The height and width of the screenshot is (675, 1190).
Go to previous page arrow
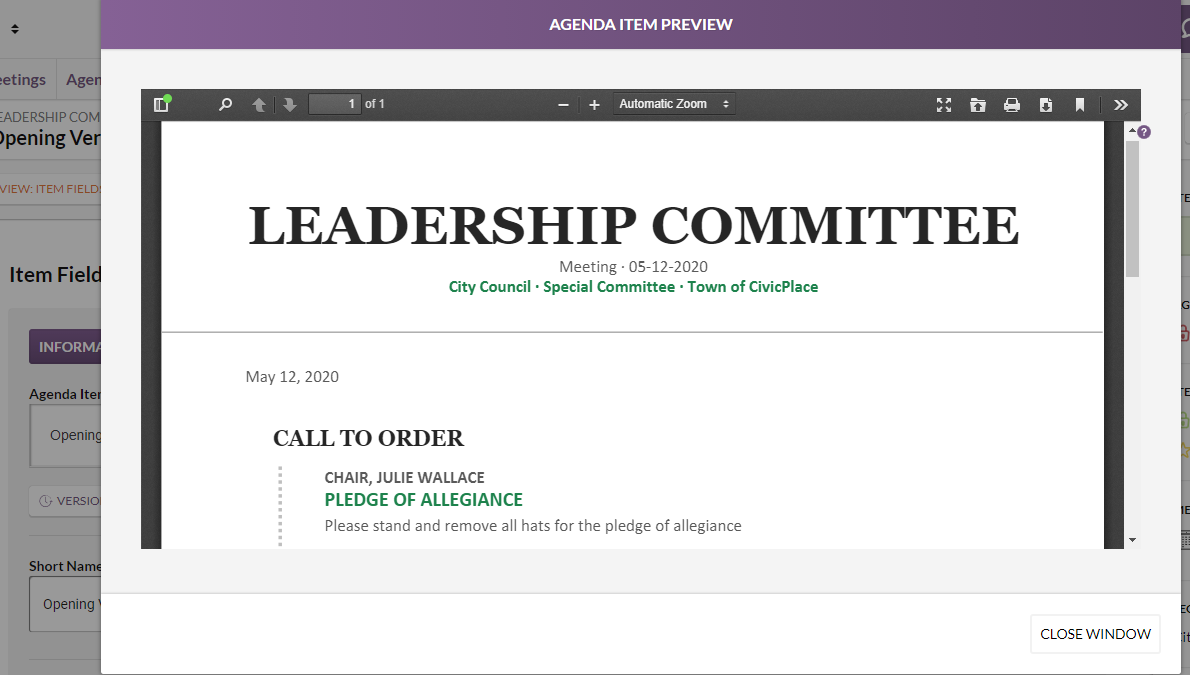coord(259,105)
